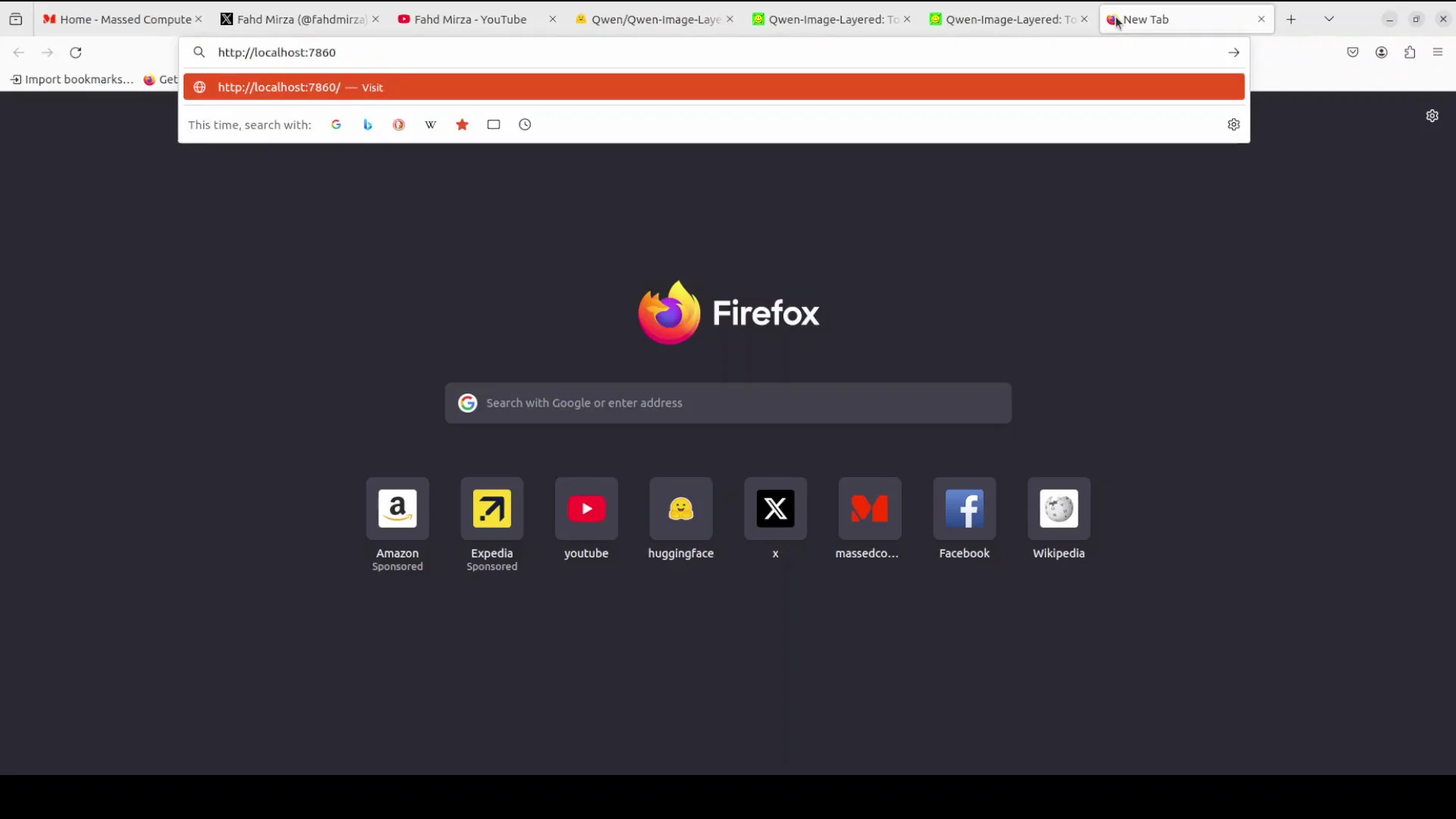Image resolution: width=1456 pixels, height=819 pixels.
Task: Open the Firefox hamburger application menu
Action: coord(1438,52)
